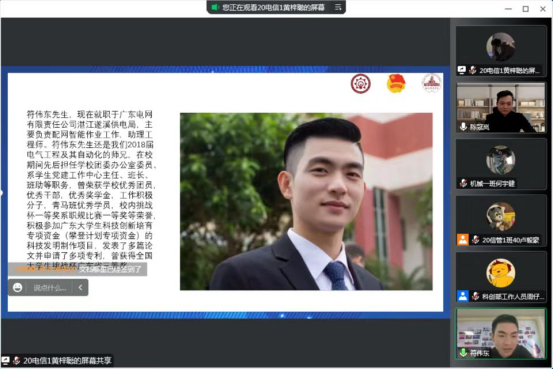
Task: Click green active mic on 符伟东 tile
Action: pyautogui.click(x=463, y=352)
